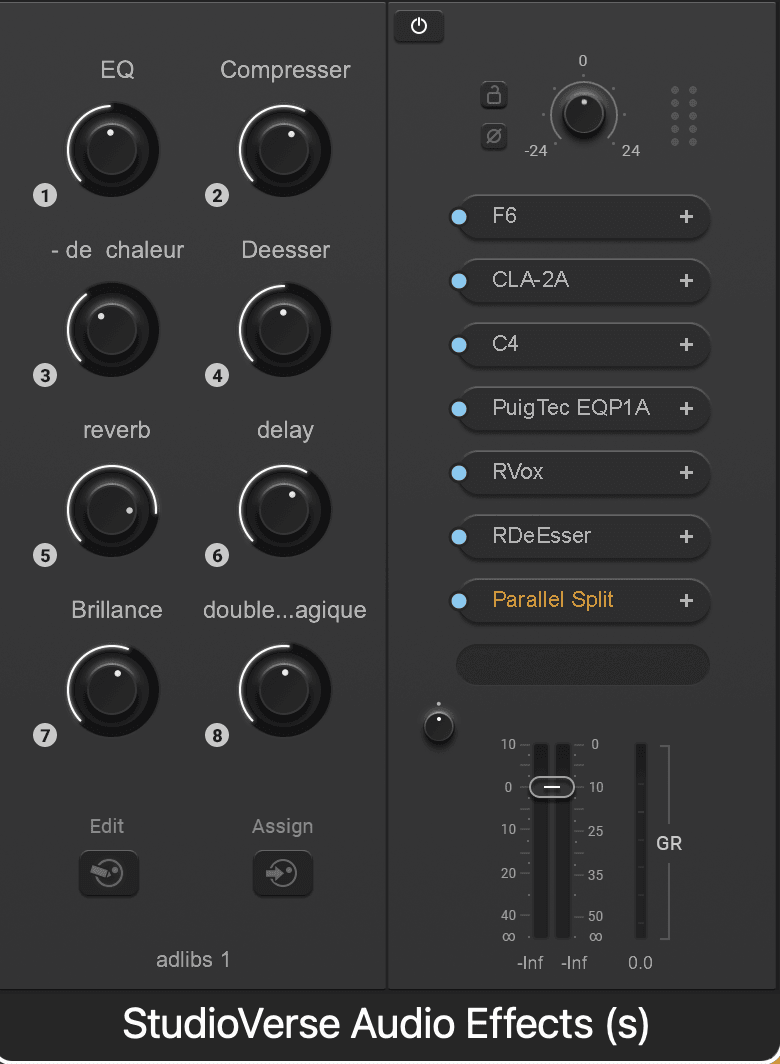Screen dimensions: 780x1064
Task: Select macro number 6 badge
Action: (x=217, y=555)
